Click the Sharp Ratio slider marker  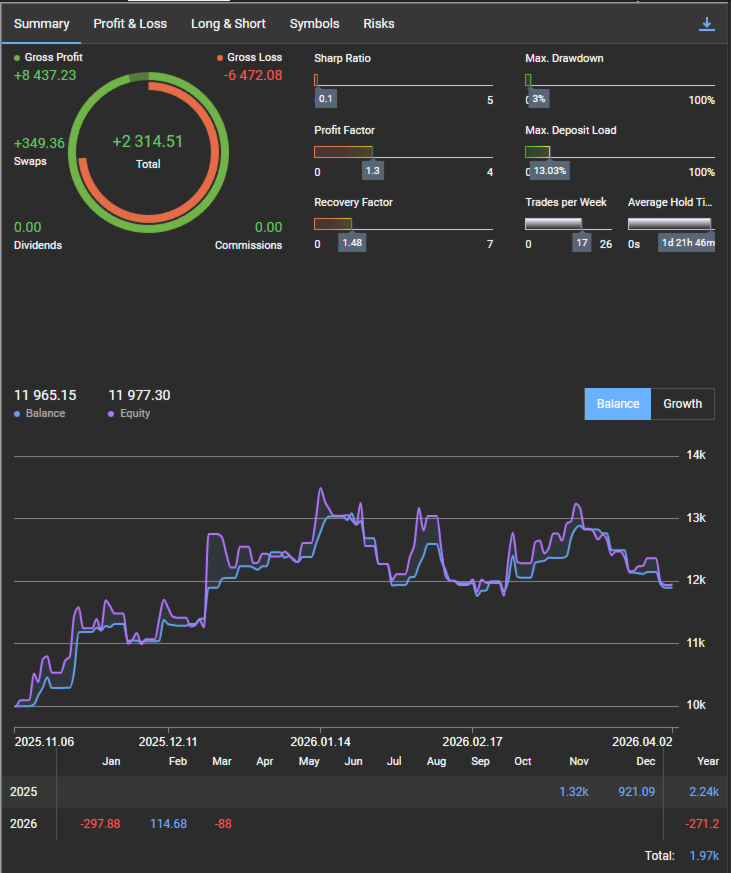point(326,99)
